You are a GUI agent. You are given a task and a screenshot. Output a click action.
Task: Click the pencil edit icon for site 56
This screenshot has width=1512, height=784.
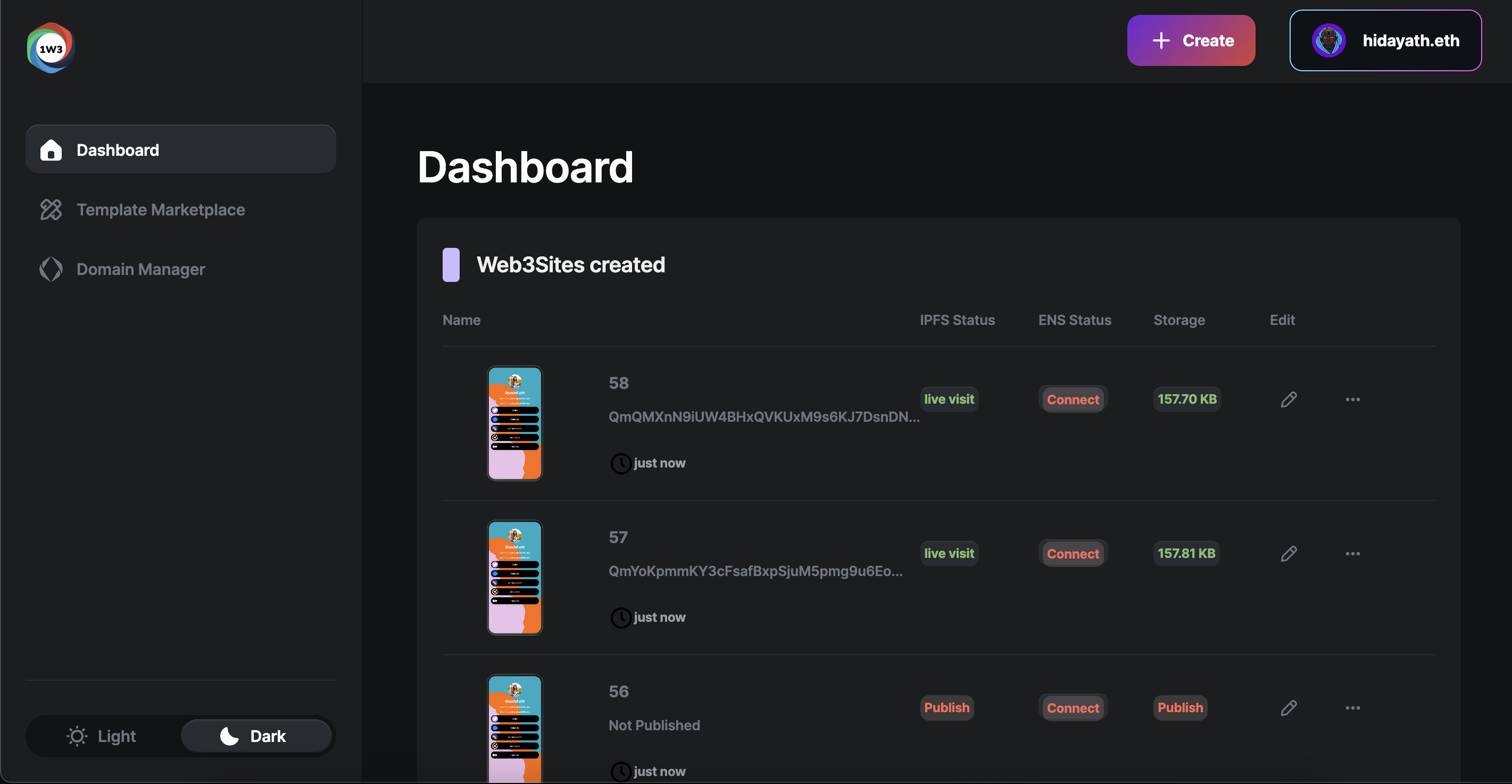1289,708
